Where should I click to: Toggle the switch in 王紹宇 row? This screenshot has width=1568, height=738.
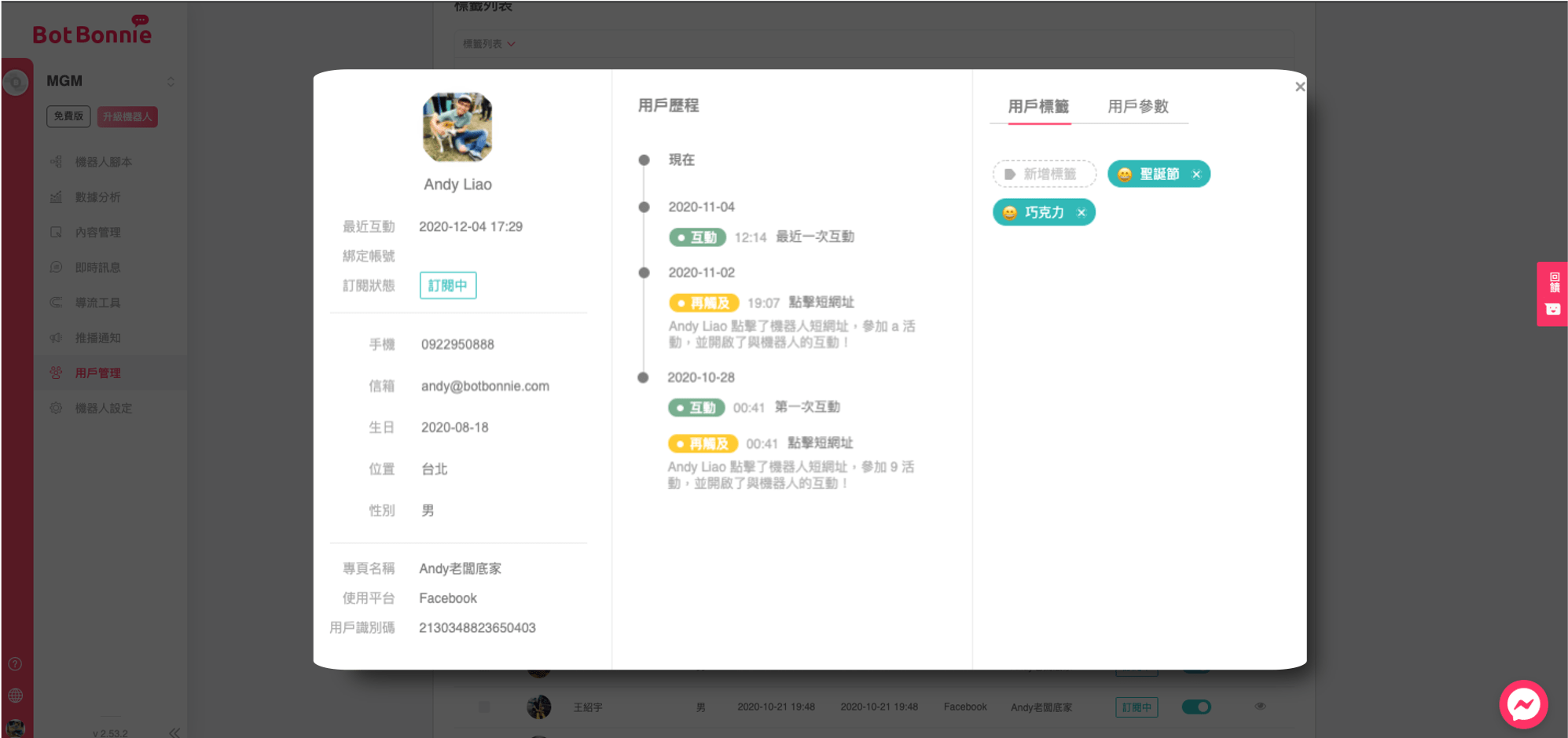pos(1195,707)
